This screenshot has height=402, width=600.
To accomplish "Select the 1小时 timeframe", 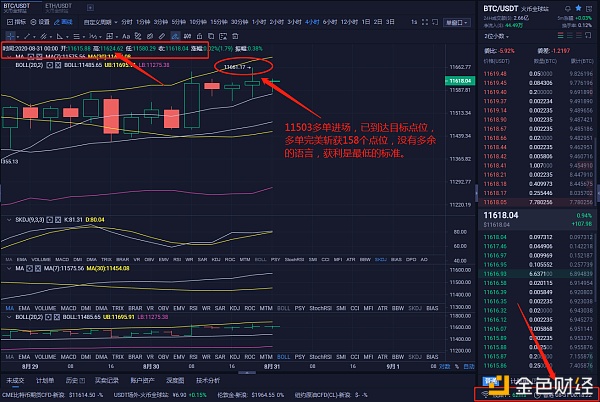I will pos(259,22).
